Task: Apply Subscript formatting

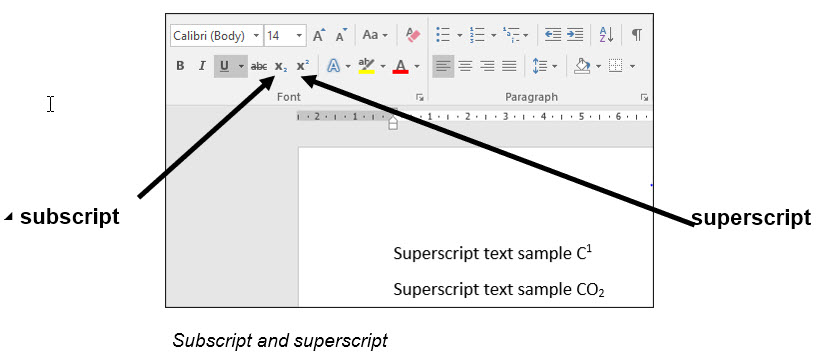Action: (280, 66)
